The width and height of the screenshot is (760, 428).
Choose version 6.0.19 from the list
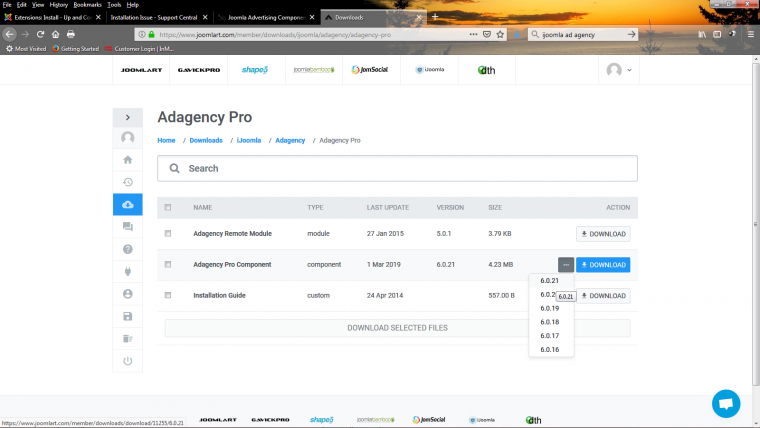pos(549,308)
